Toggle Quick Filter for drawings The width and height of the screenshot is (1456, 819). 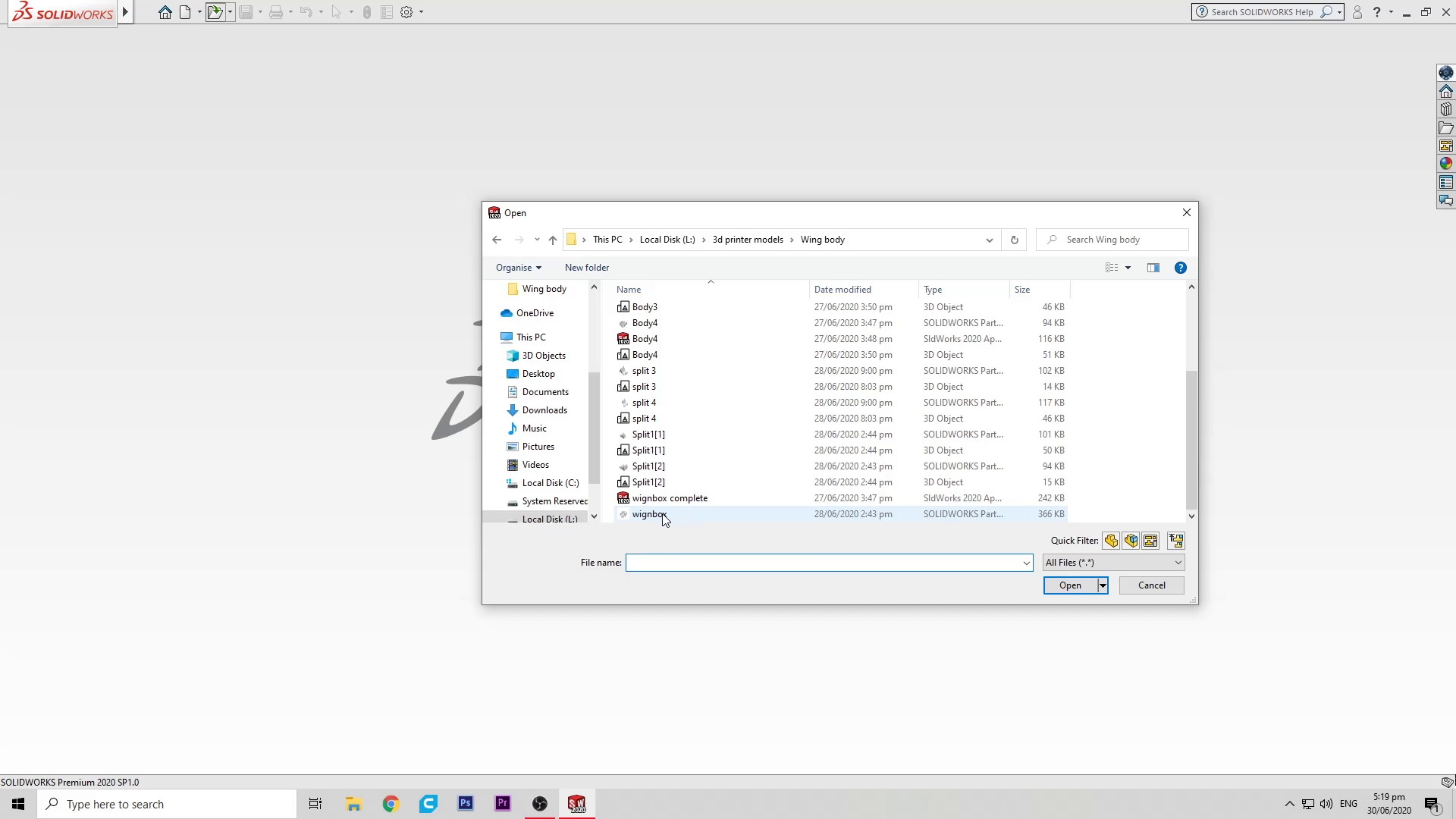click(x=1150, y=541)
